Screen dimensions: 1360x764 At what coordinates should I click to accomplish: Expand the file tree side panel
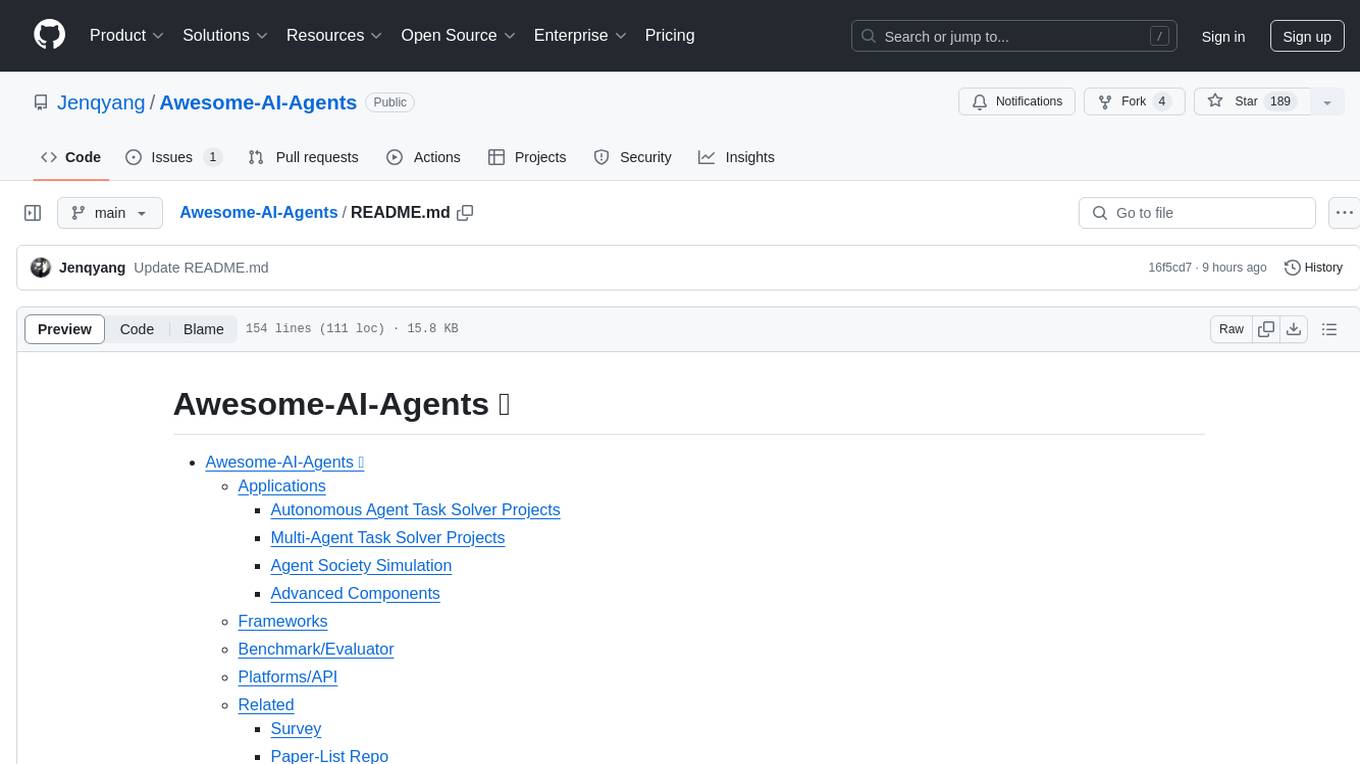click(33, 213)
